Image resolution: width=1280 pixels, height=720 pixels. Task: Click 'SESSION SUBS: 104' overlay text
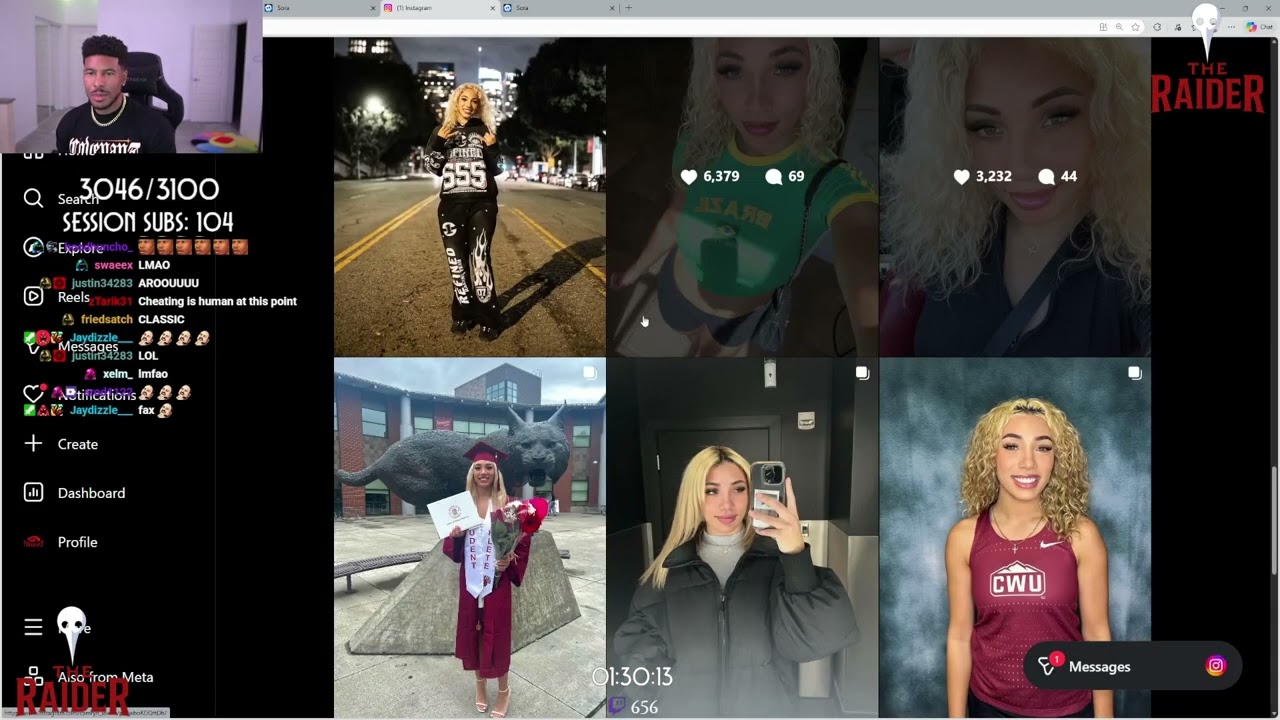148,222
